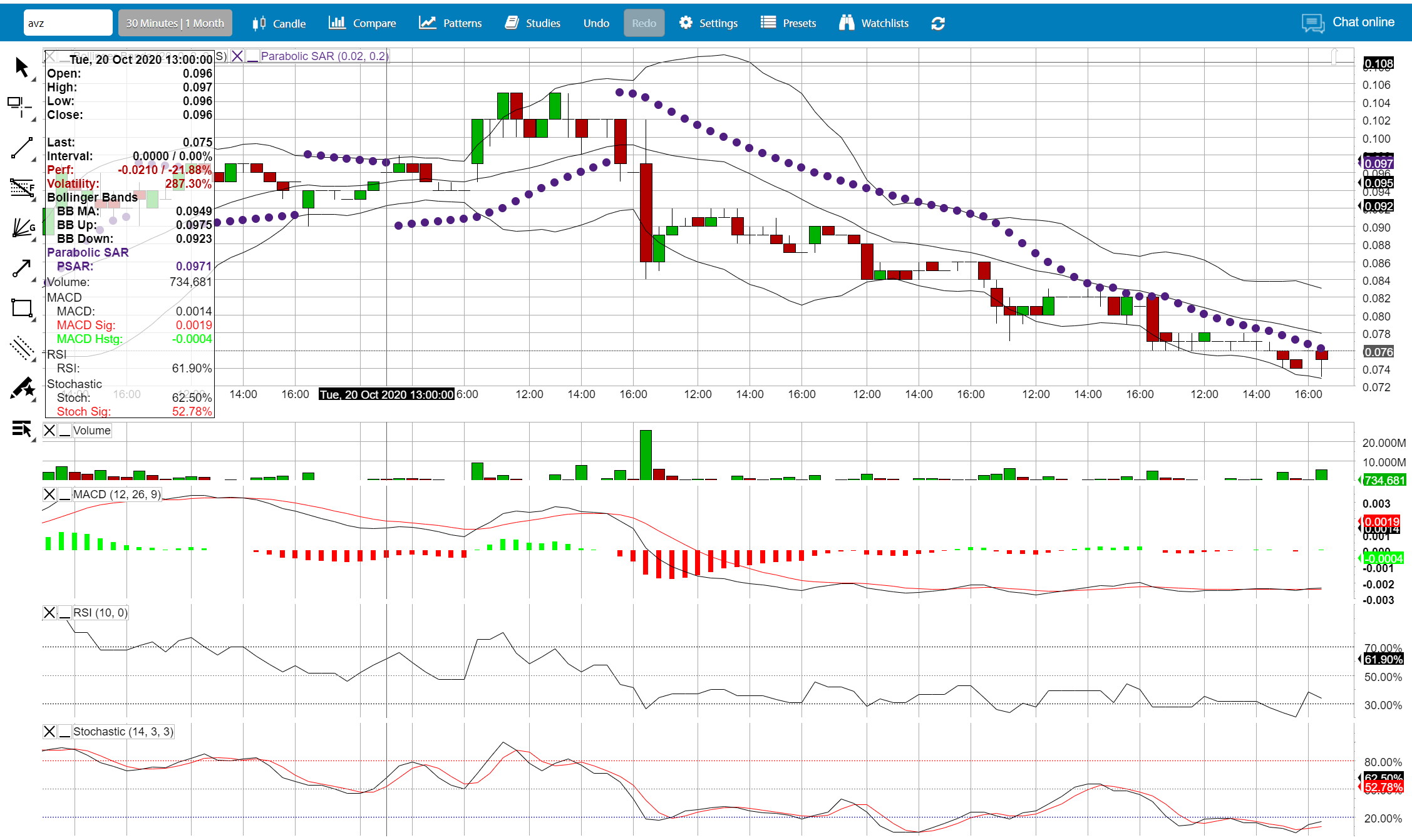Viewport: 1412px width, 840px height.
Task: Remove the MACD panel
Action: (49, 494)
